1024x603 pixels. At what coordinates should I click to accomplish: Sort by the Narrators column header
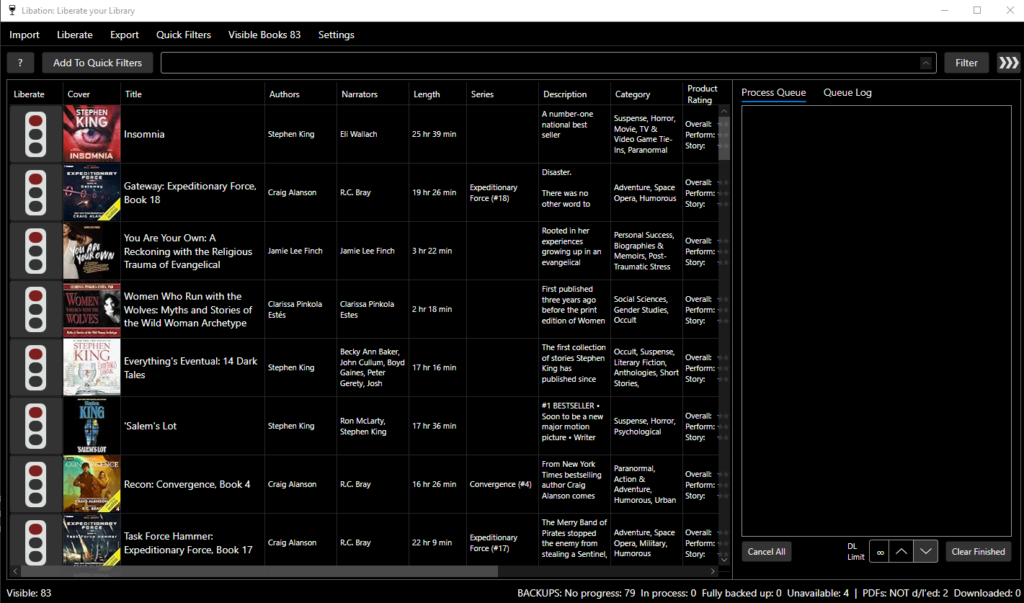click(x=372, y=94)
